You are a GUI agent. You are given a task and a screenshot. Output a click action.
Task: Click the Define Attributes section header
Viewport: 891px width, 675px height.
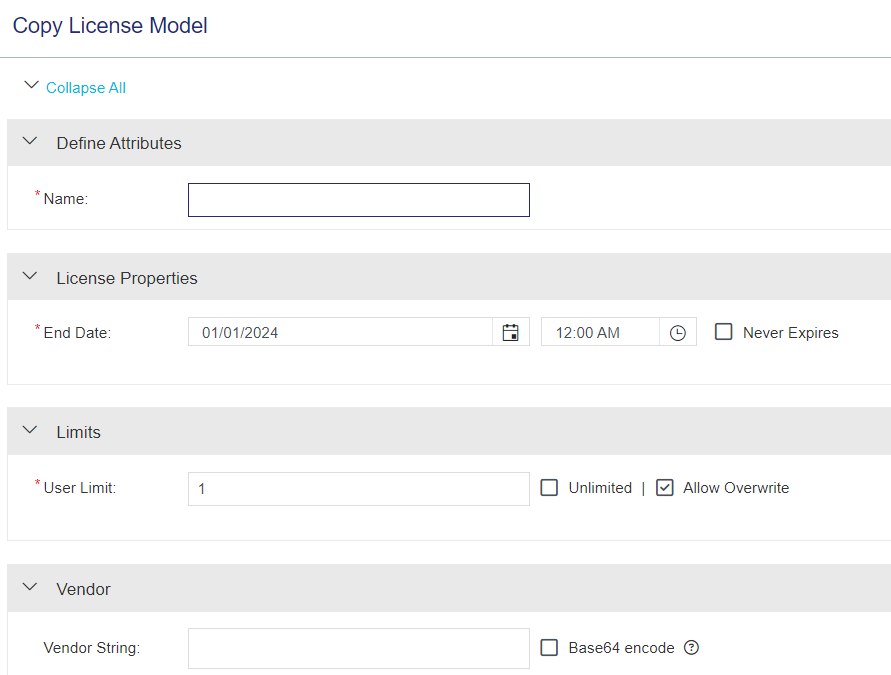[x=449, y=143]
